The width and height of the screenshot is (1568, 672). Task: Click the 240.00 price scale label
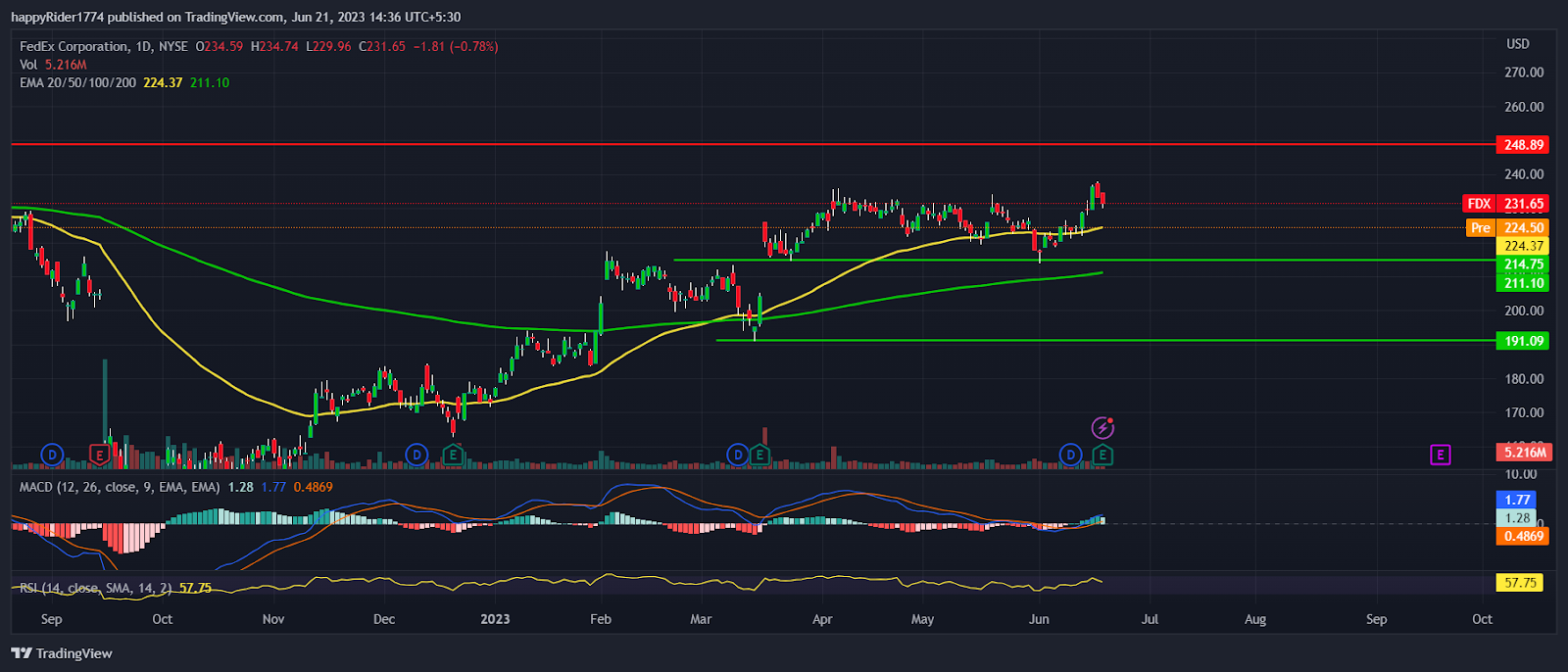point(1524,174)
